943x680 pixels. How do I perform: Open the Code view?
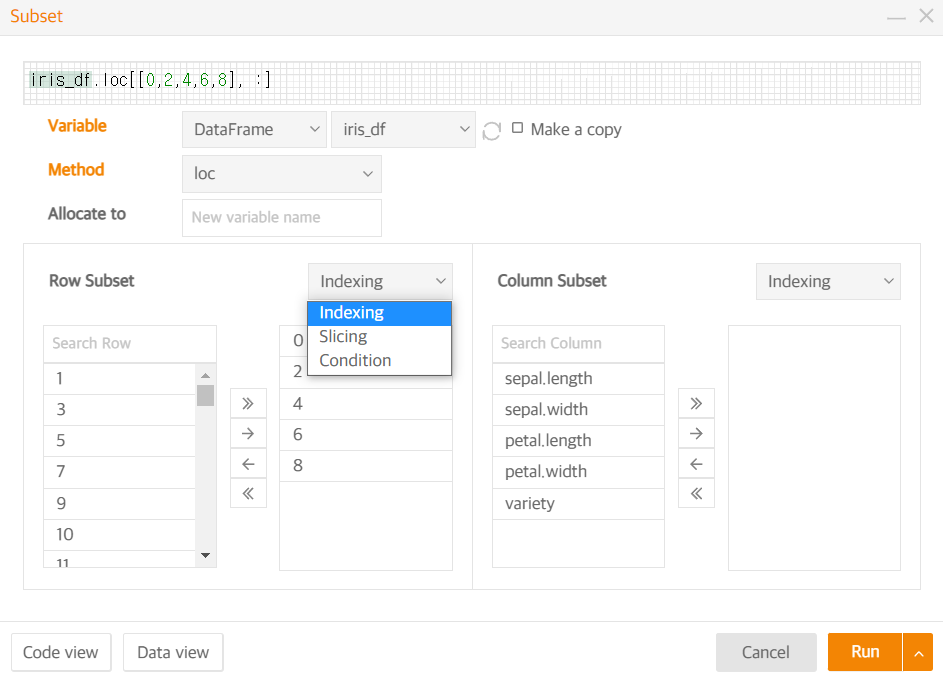61,652
